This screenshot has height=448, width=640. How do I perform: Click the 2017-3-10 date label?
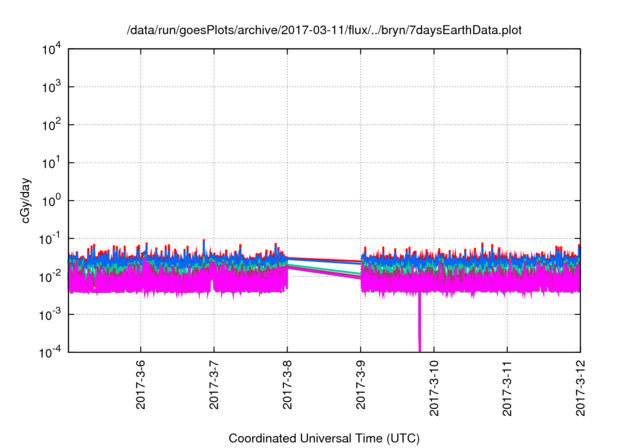coord(433,388)
